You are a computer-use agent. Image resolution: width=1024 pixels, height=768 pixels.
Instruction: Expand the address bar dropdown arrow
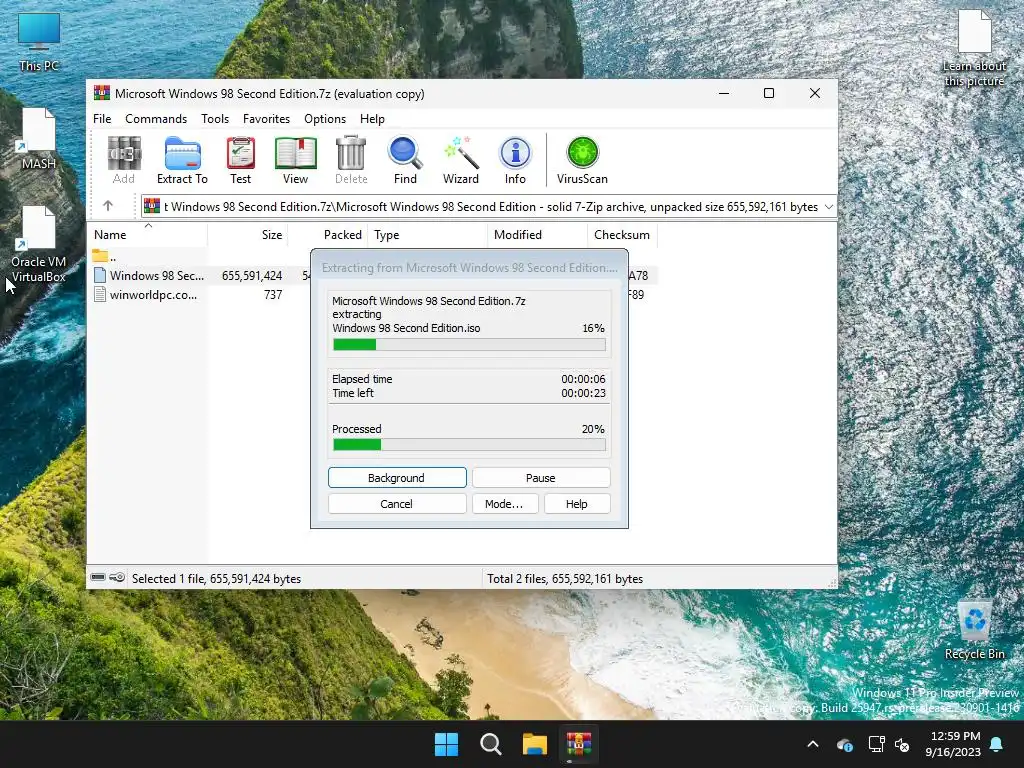click(829, 206)
